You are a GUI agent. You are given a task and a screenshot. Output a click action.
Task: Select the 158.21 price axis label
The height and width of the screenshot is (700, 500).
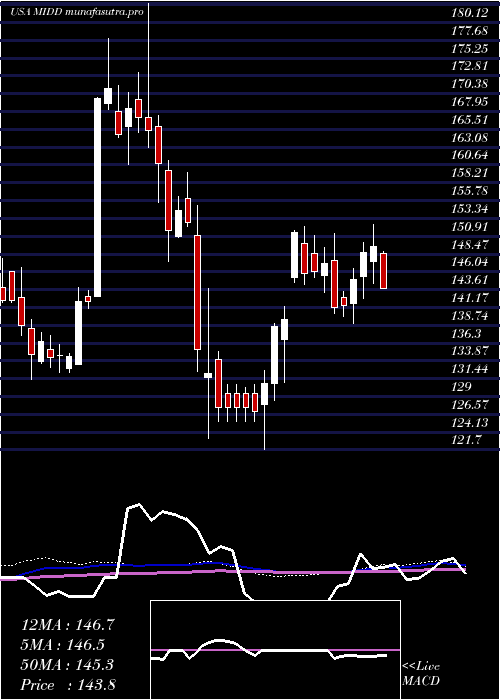click(470, 173)
